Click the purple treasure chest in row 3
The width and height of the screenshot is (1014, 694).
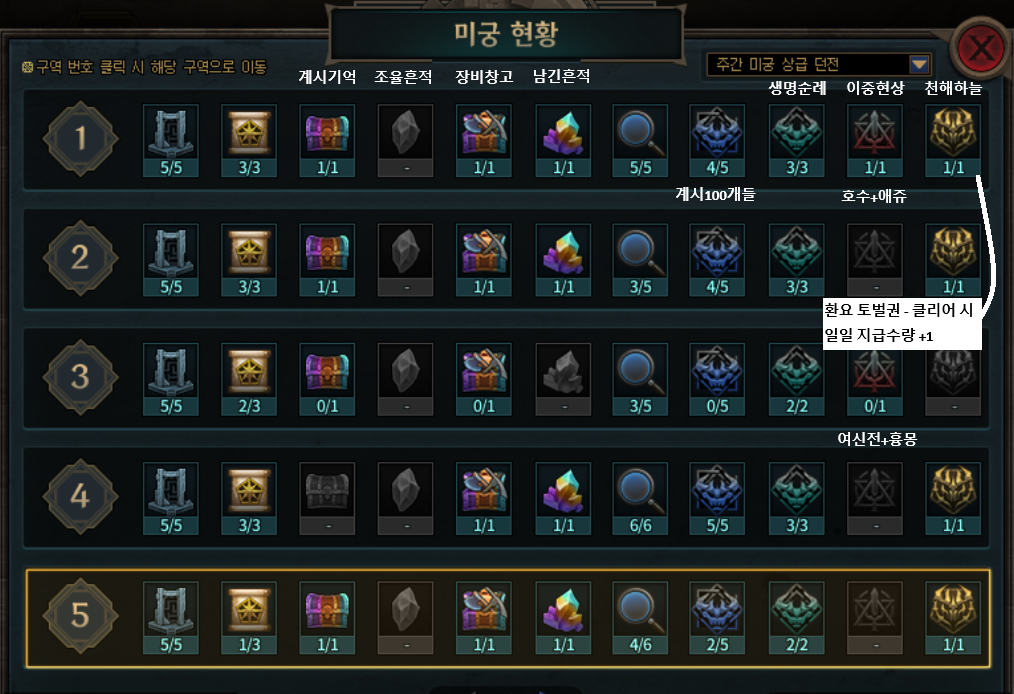(x=327, y=379)
